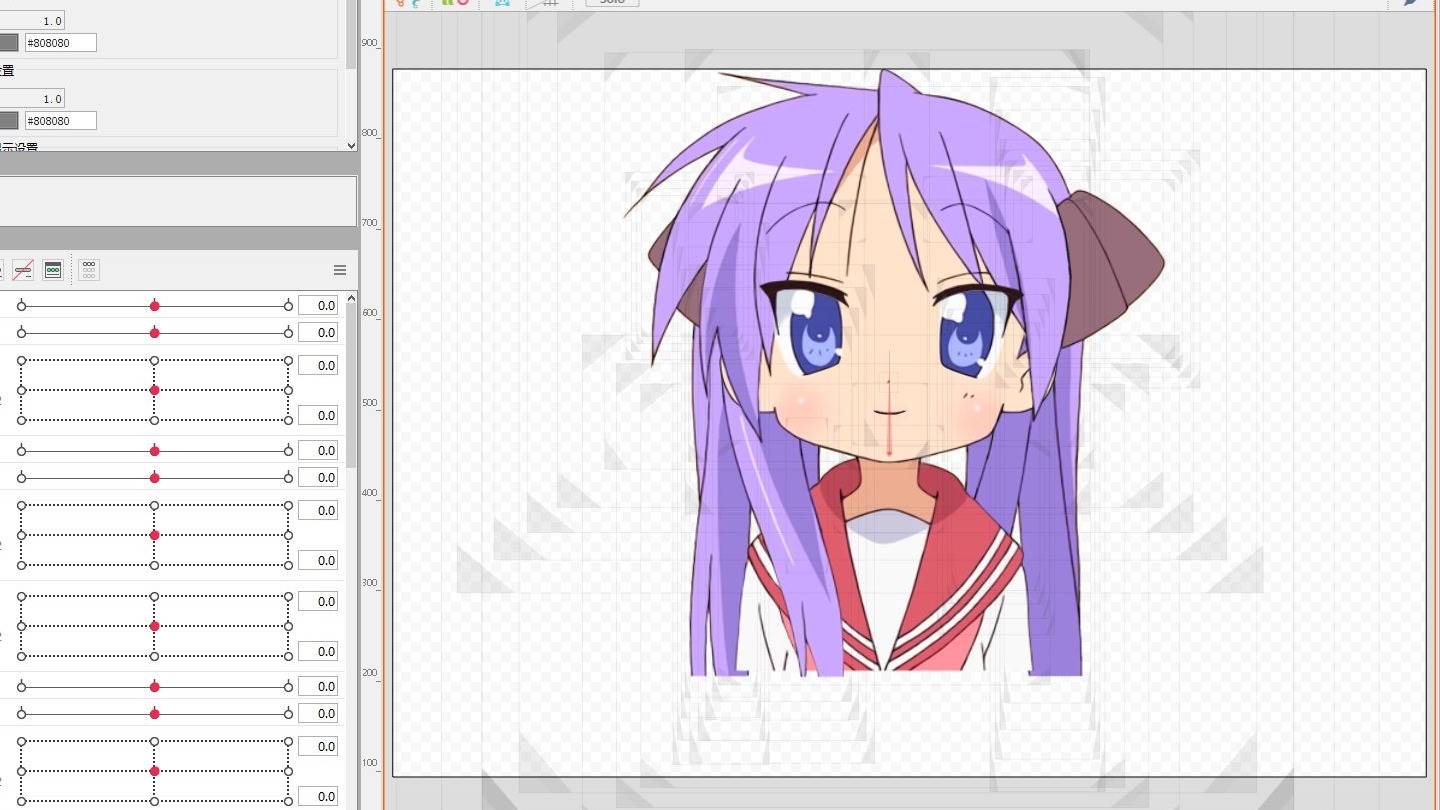Click the dotted grid icon in parameter toolbar
Screen dimensions: 1440x810
[89, 270]
